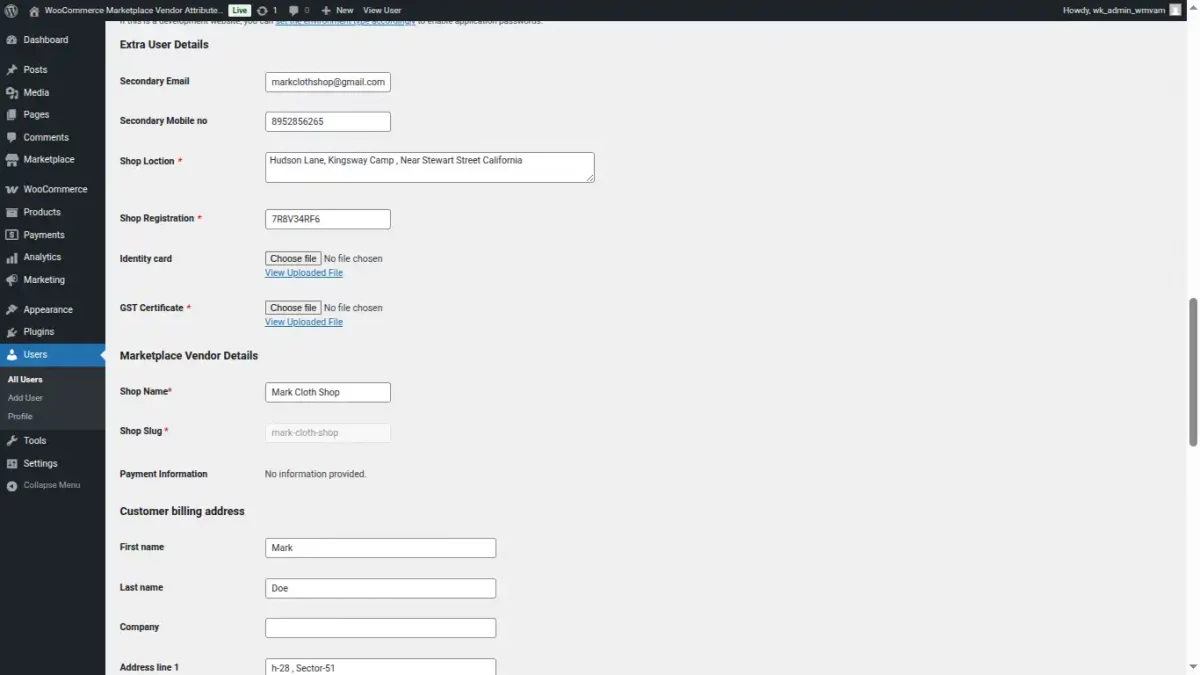The width and height of the screenshot is (1200, 675).
Task: Collapse the admin sidebar menu
Action: pos(50,485)
